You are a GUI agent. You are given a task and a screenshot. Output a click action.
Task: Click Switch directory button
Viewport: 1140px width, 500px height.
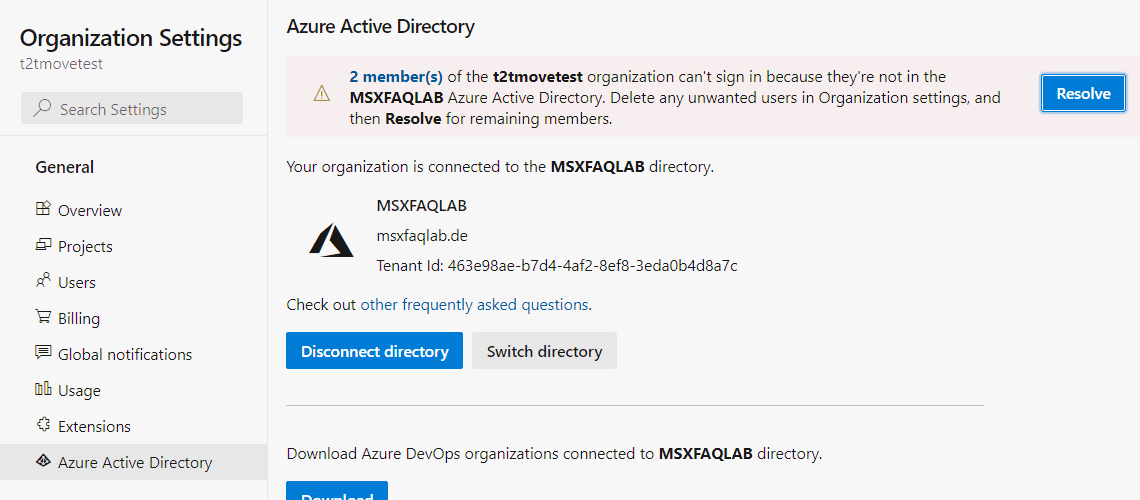click(x=545, y=351)
